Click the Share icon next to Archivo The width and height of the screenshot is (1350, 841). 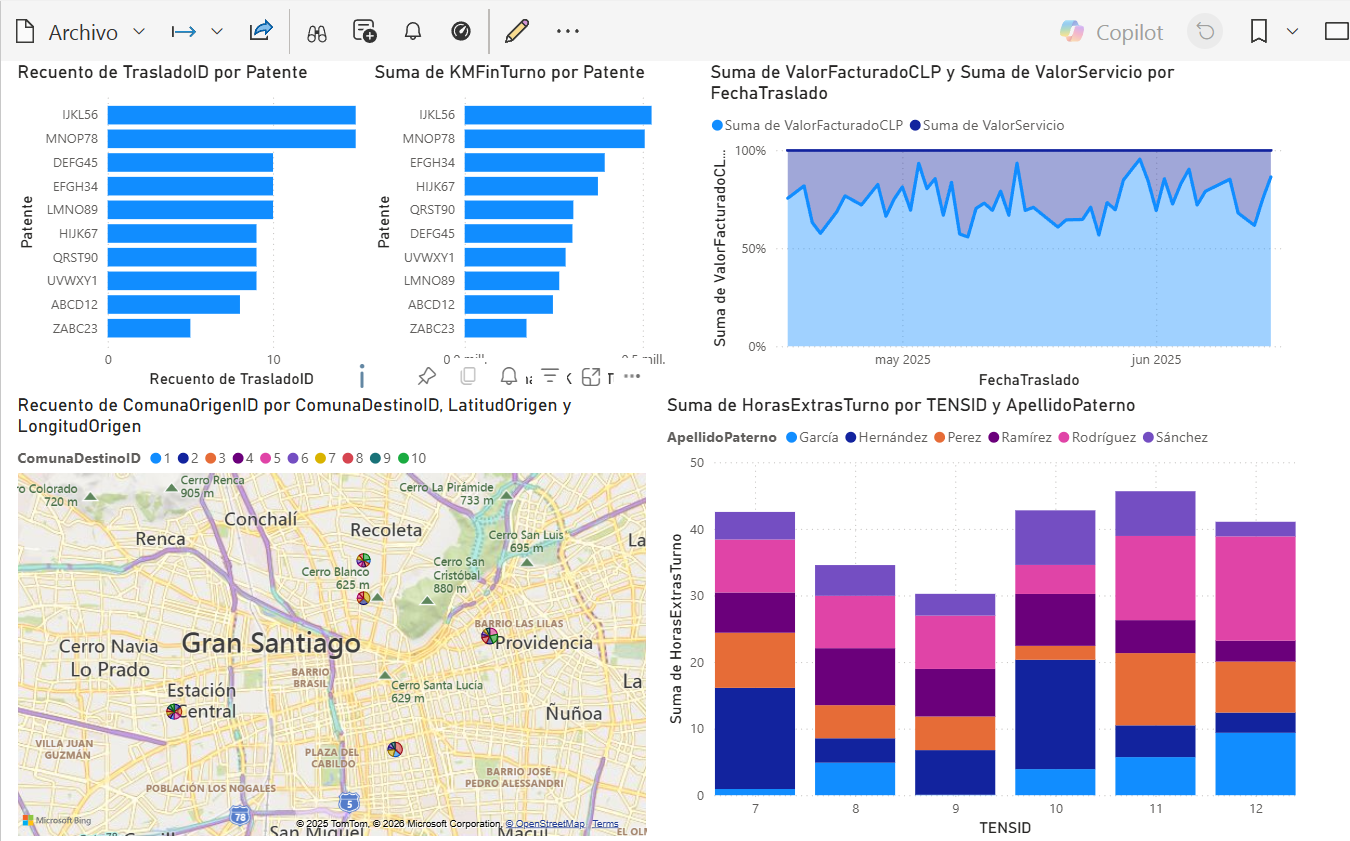coord(260,31)
